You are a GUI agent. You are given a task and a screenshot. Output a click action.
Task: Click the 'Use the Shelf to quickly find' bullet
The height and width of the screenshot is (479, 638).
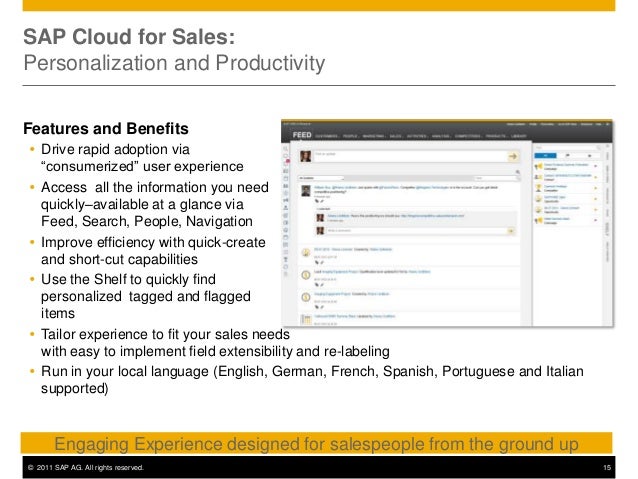pyautogui.click(x=146, y=296)
